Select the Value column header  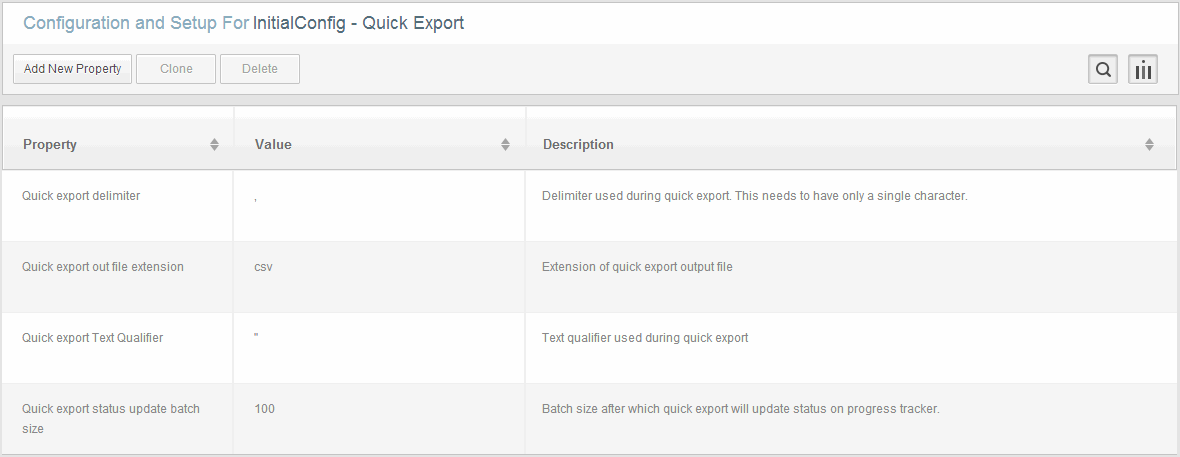[379, 144]
